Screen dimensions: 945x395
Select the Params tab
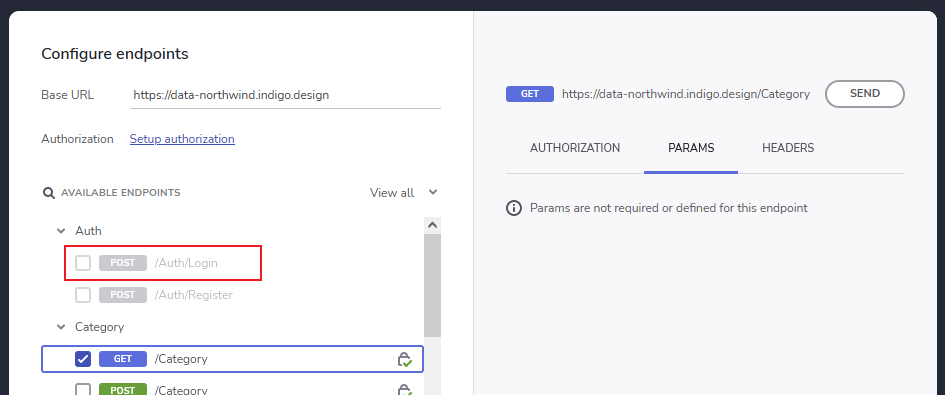(691, 148)
